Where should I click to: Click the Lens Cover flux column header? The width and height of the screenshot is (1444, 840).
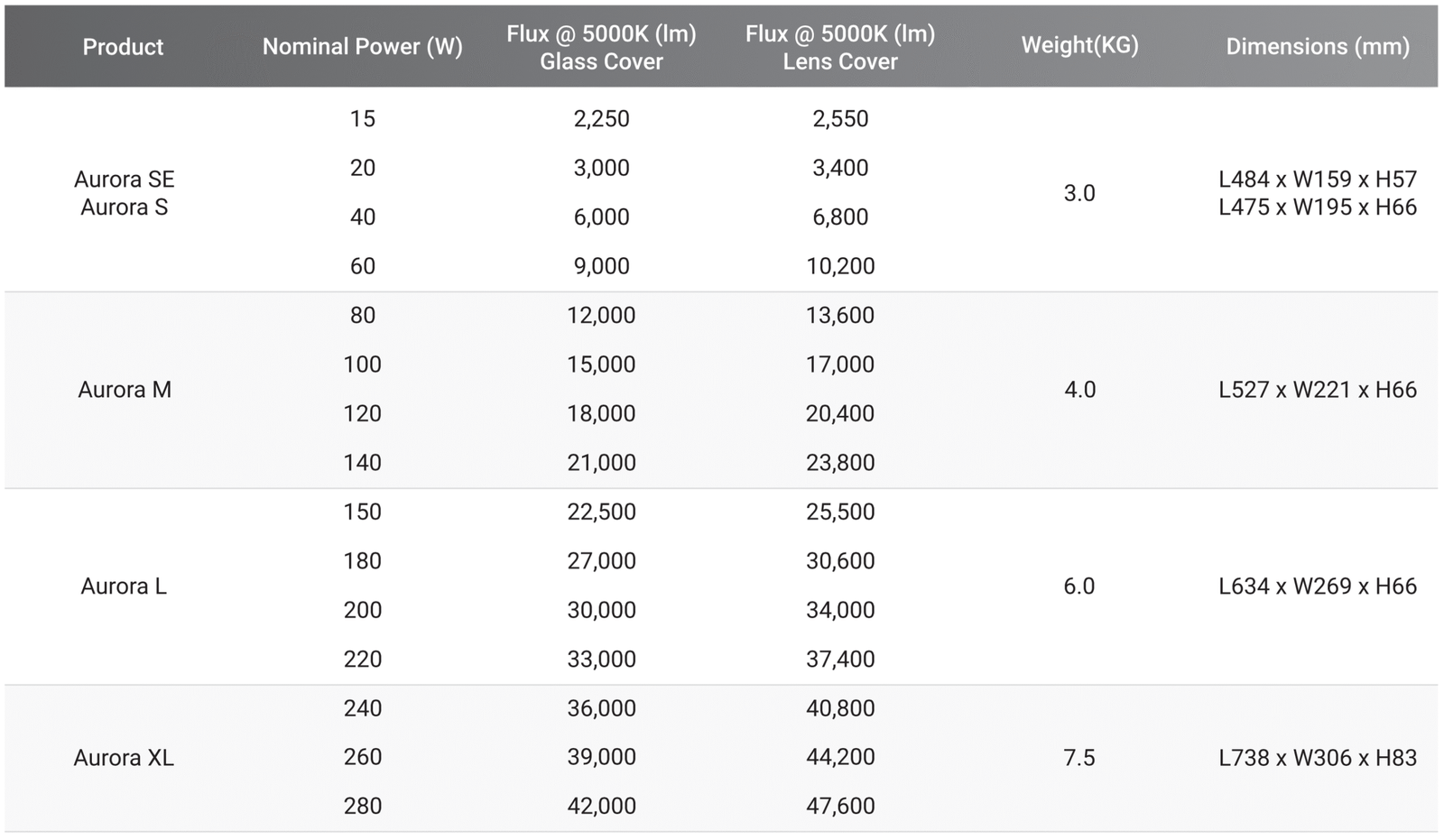point(840,47)
